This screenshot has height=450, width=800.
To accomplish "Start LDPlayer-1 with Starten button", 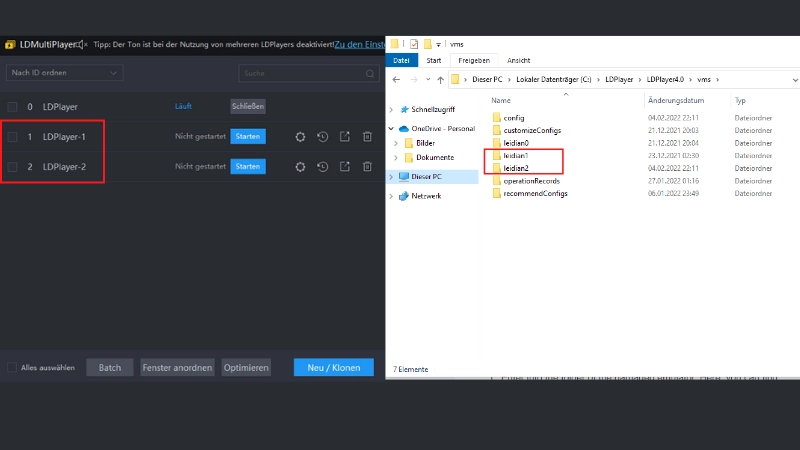I will click(248, 137).
